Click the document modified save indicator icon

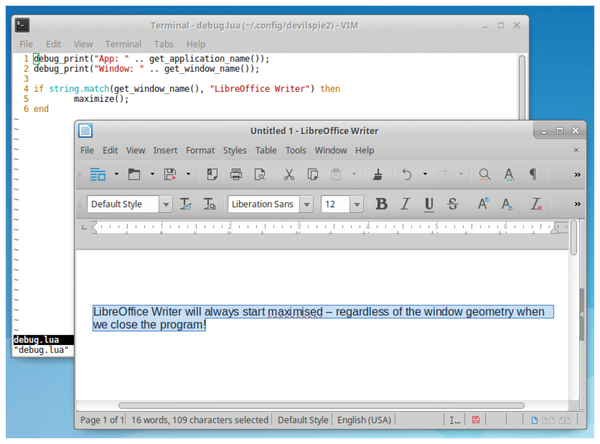click(x=476, y=420)
